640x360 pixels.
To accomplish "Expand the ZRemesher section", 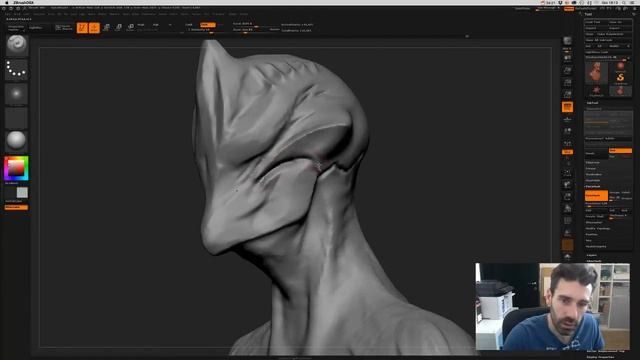I will (594, 222).
